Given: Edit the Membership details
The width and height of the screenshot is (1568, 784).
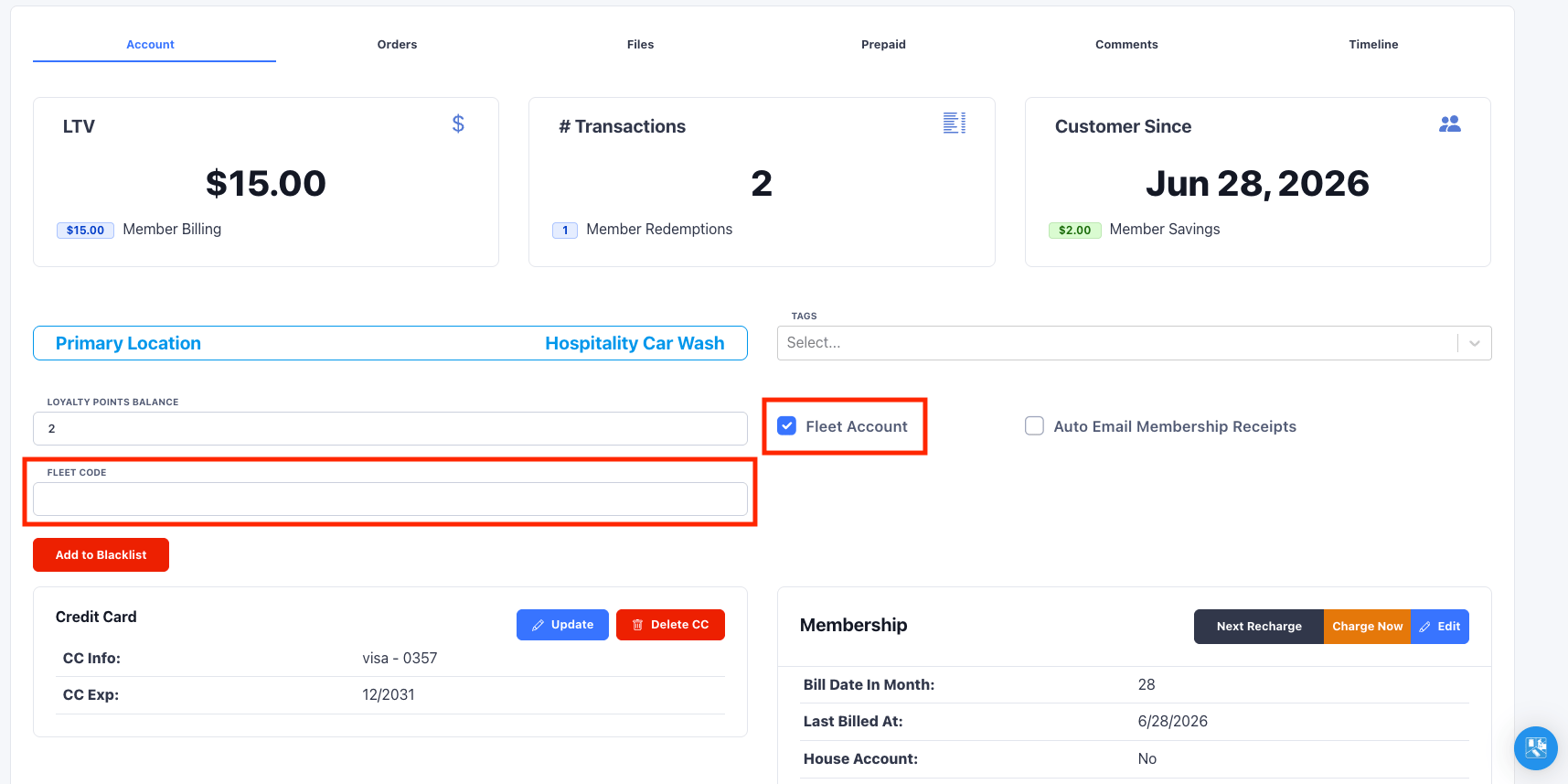Looking at the screenshot, I should 1440,627.
